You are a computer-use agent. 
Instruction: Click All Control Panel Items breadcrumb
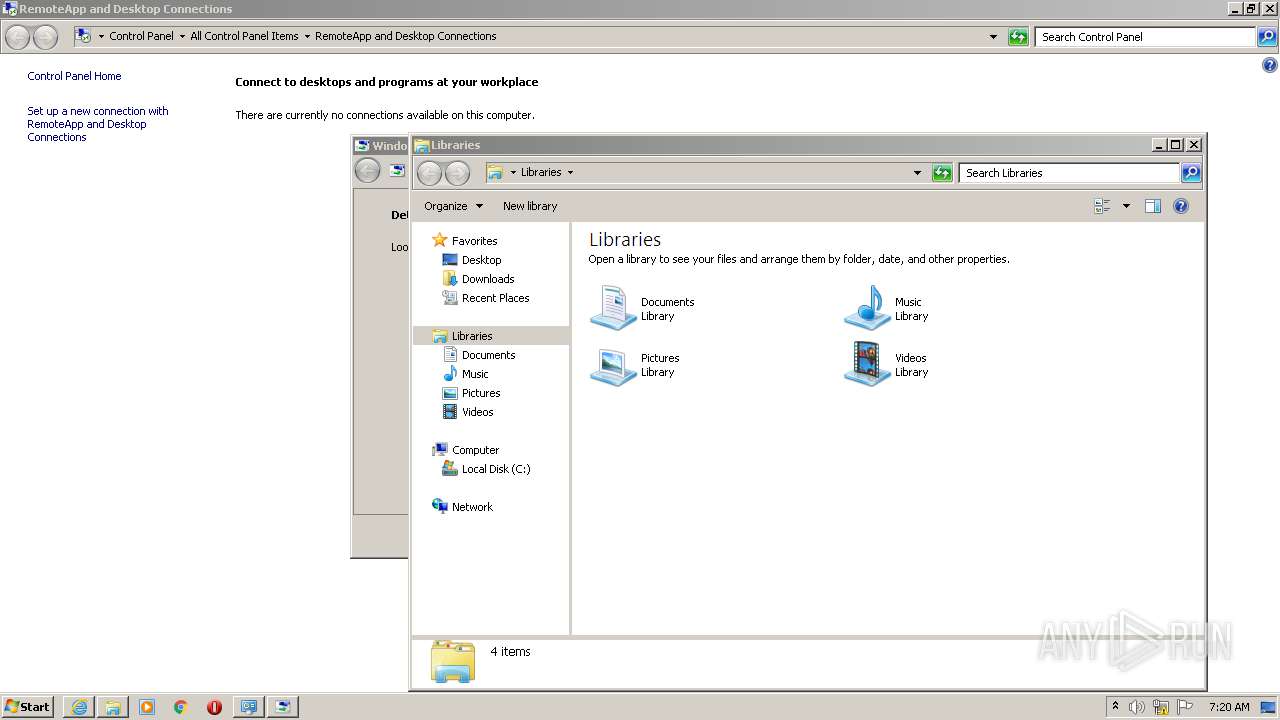coord(244,36)
